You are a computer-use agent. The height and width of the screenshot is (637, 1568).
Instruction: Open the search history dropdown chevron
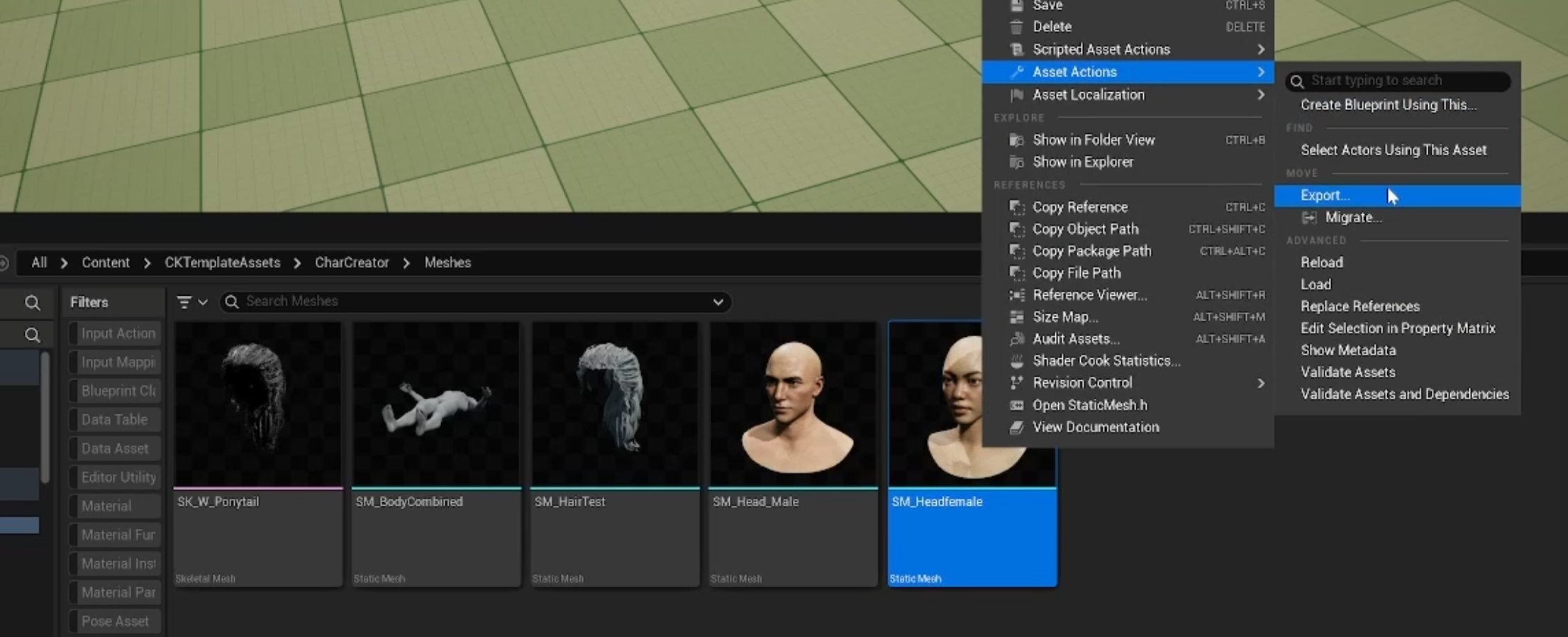[718, 302]
